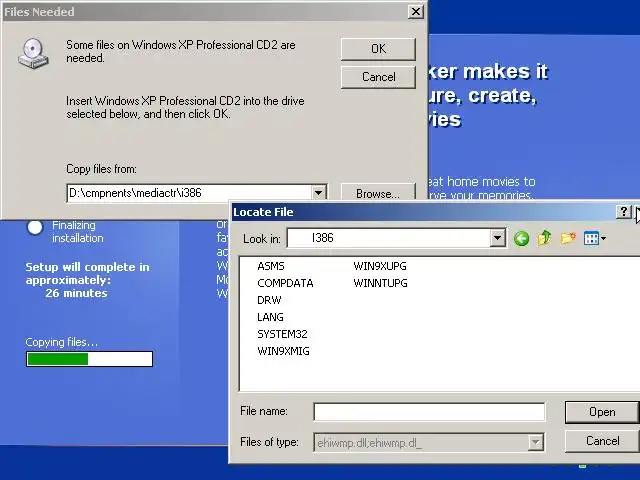
Task: Cancel the Locate File dialog
Action: tap(602, 441)
